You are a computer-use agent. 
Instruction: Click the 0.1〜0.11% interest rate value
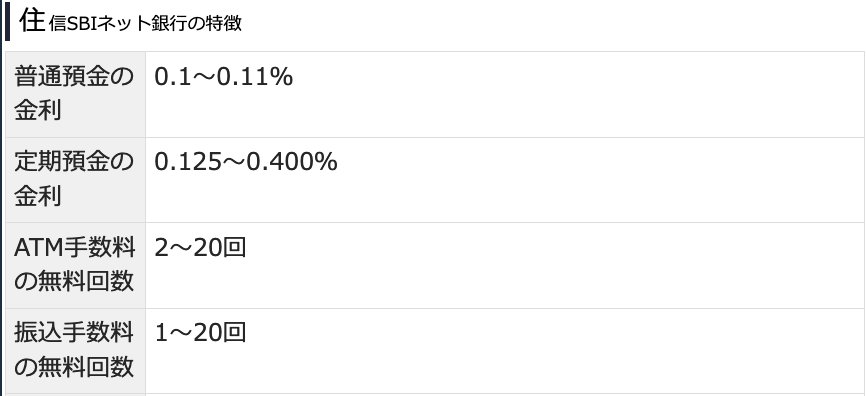click(x=223, y=77)
